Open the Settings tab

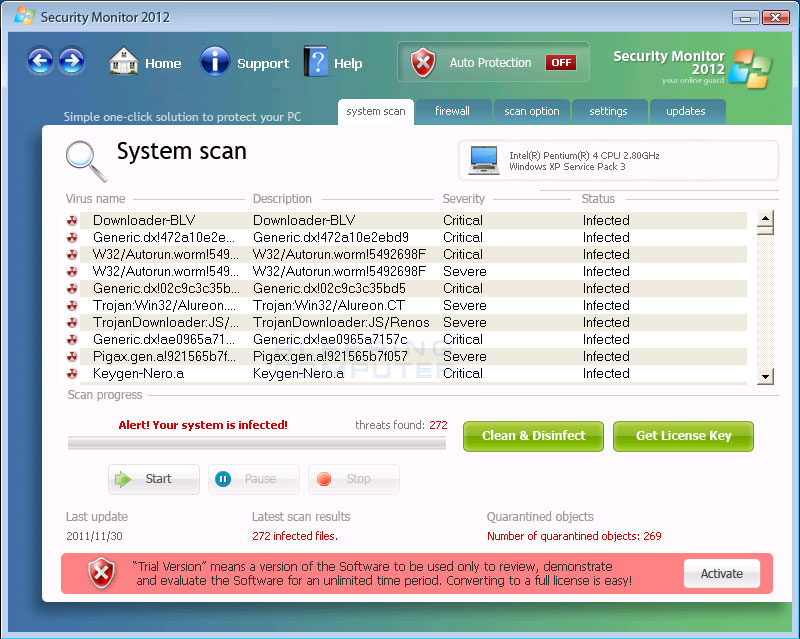(610, 111)
